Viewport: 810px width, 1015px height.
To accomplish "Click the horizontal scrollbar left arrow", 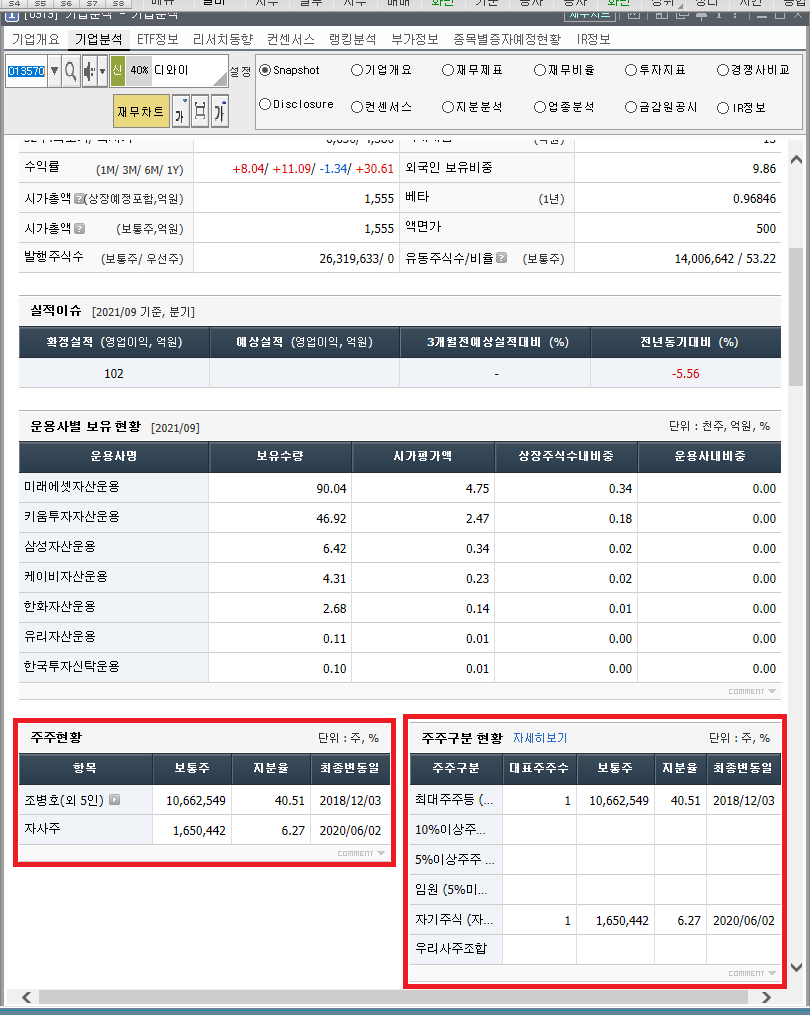I will (x=27, y=997).
